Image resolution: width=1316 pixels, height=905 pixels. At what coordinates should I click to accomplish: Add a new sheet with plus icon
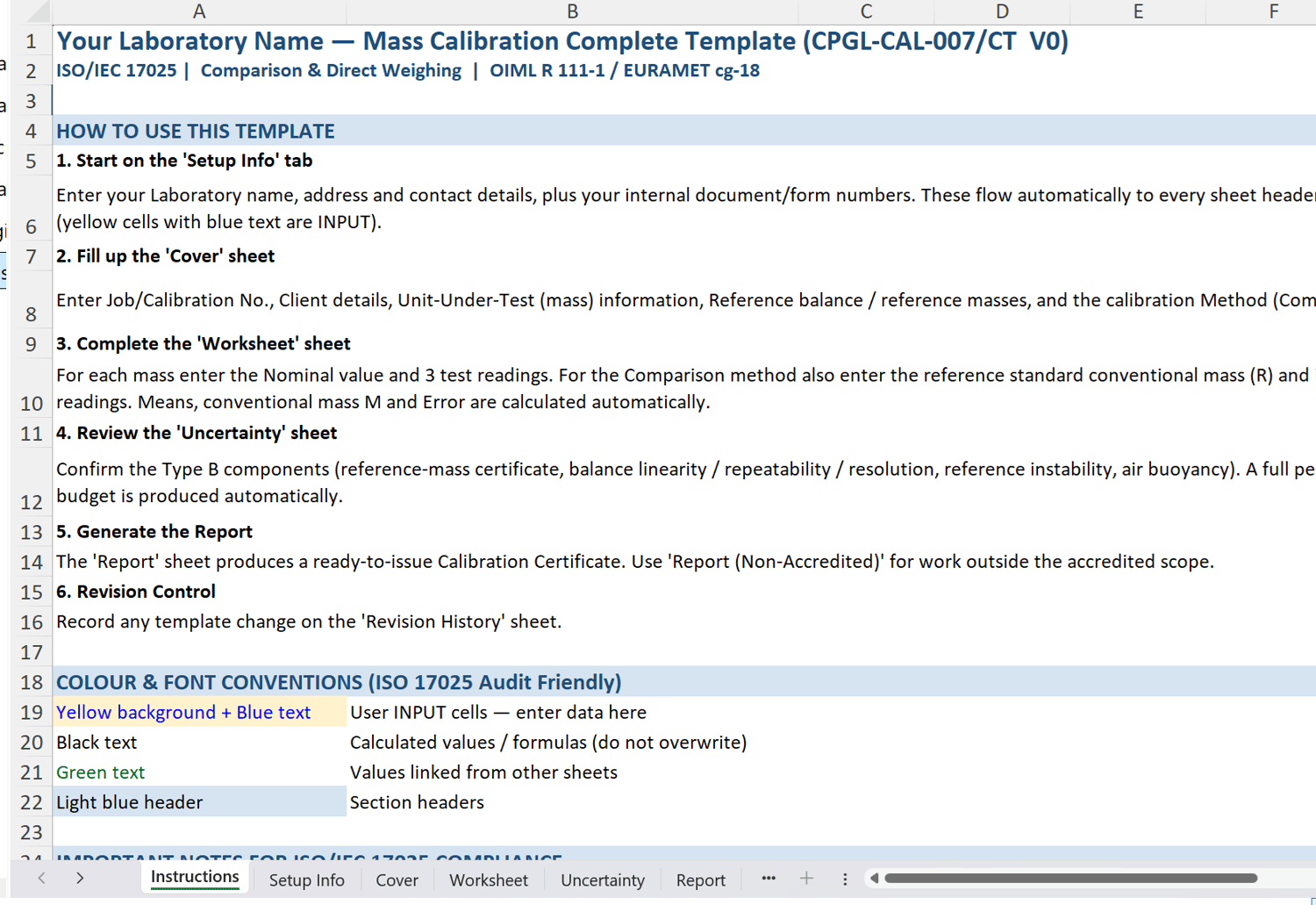point(806,879)
